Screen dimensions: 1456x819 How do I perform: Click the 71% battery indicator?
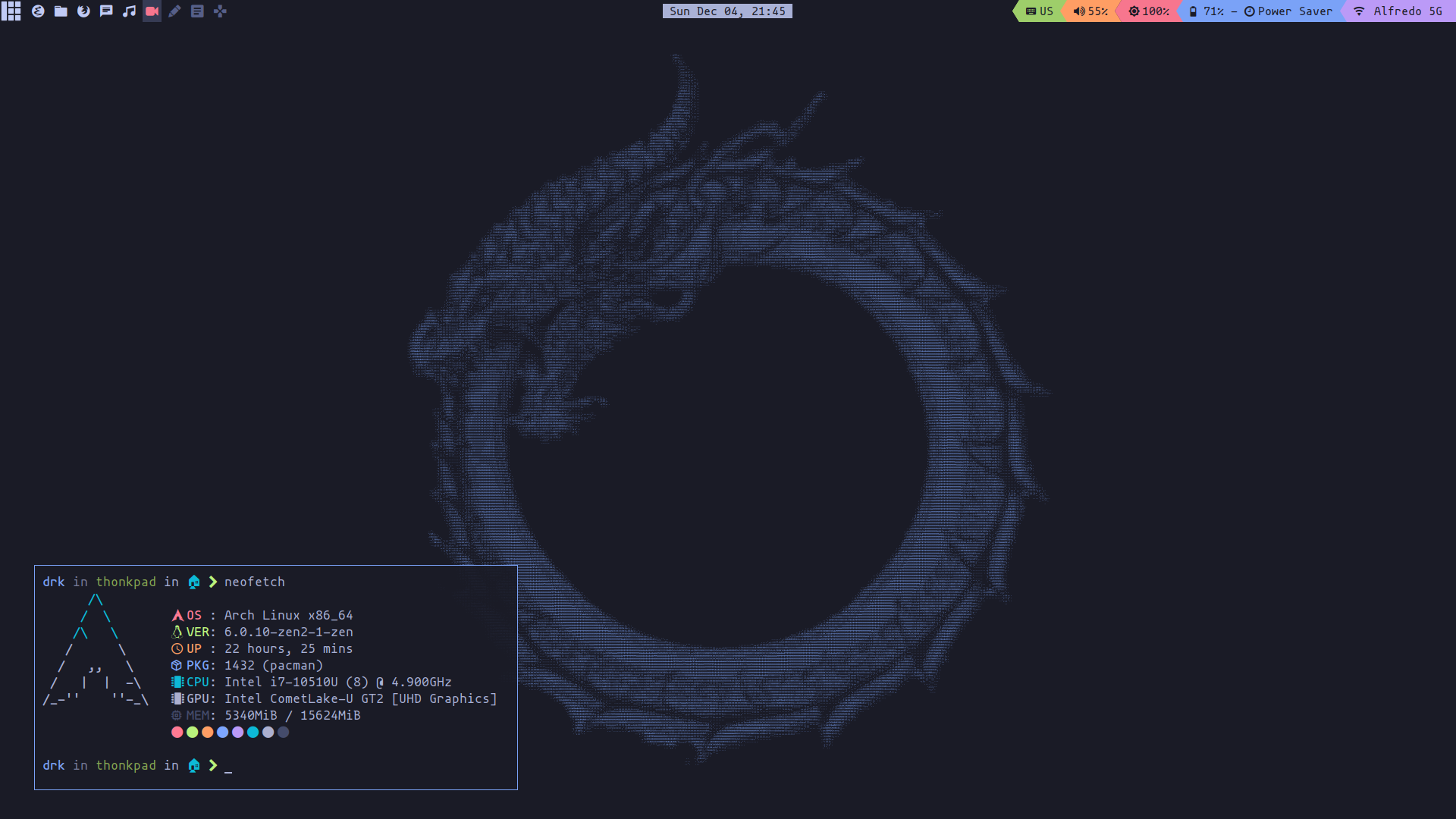coord(1206,11)
